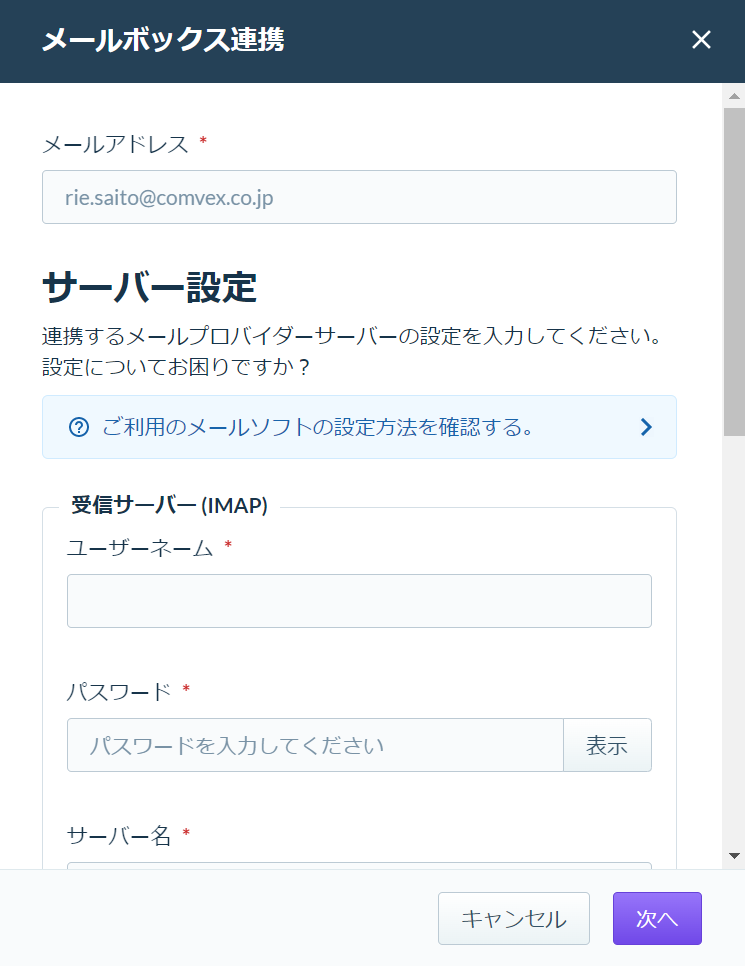
Task: Show password with 表示 button
Action: coord(607,745)
